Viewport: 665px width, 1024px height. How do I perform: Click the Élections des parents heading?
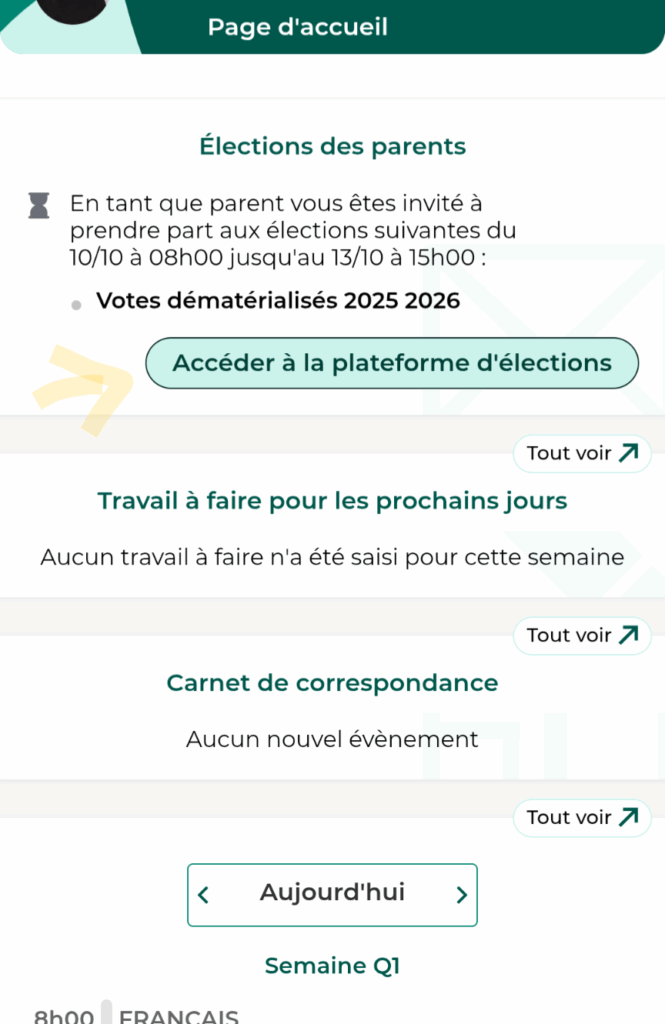[332, 146]
